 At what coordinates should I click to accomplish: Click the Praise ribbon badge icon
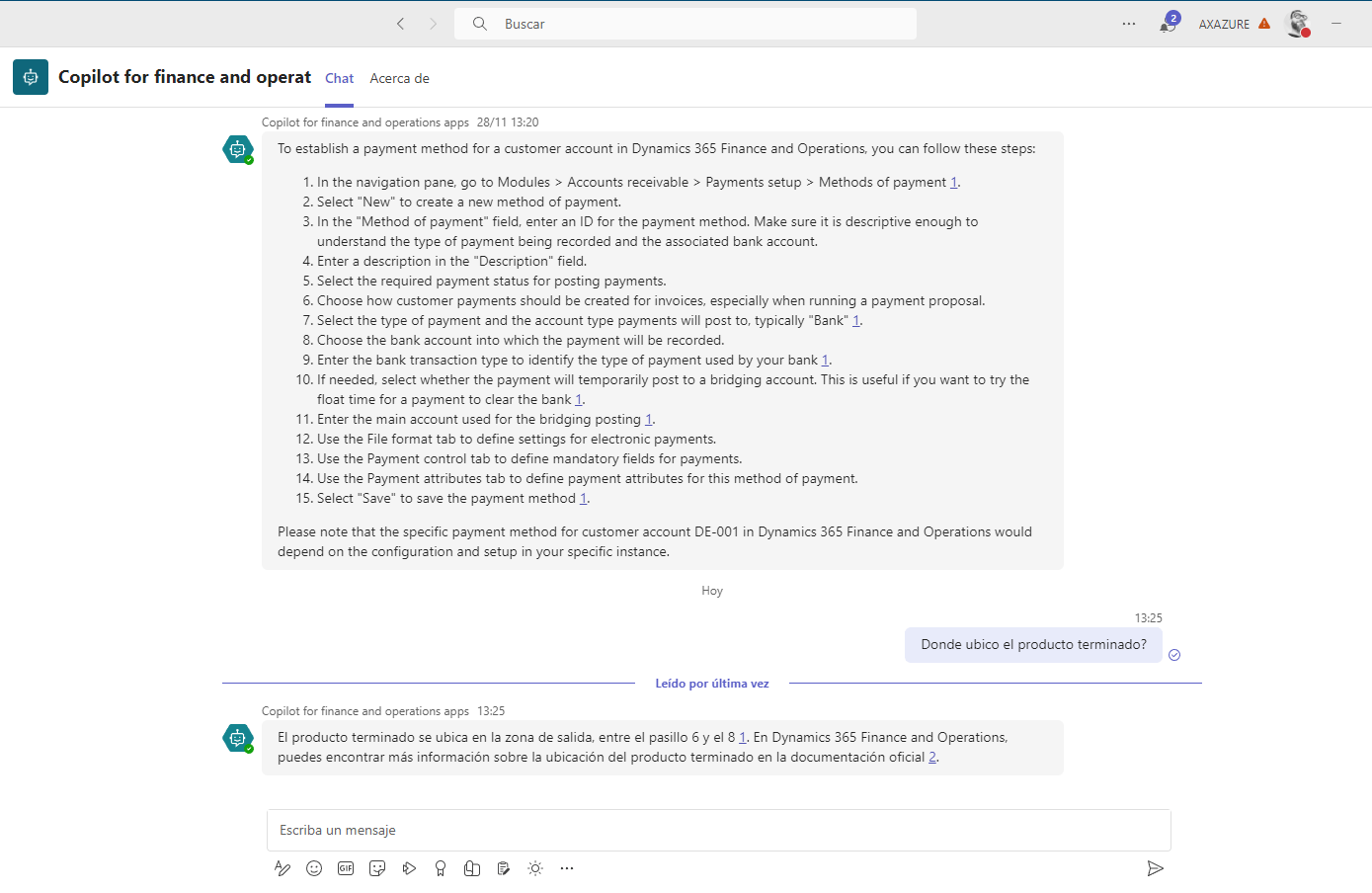click(x=441, y=868)
